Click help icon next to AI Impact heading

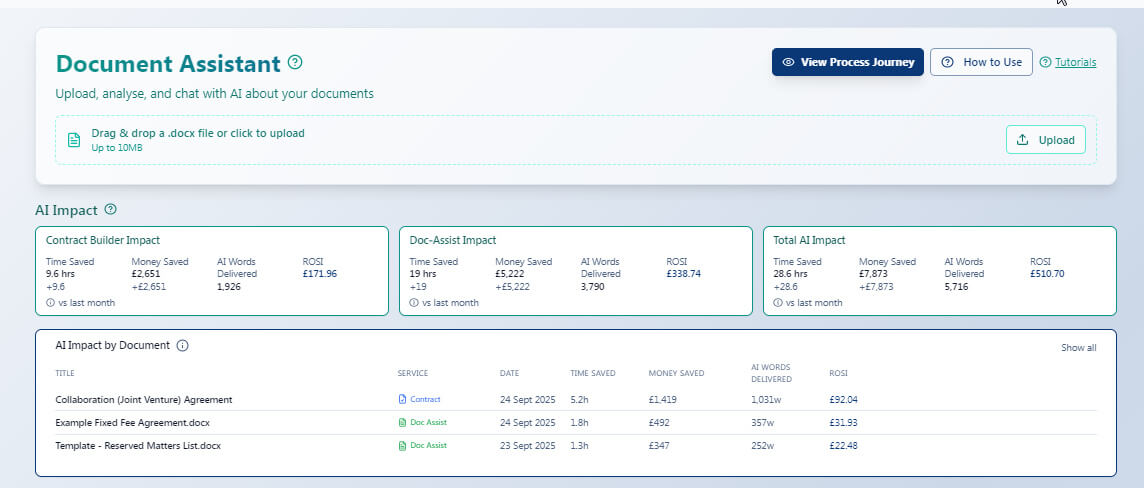(111, 210)
